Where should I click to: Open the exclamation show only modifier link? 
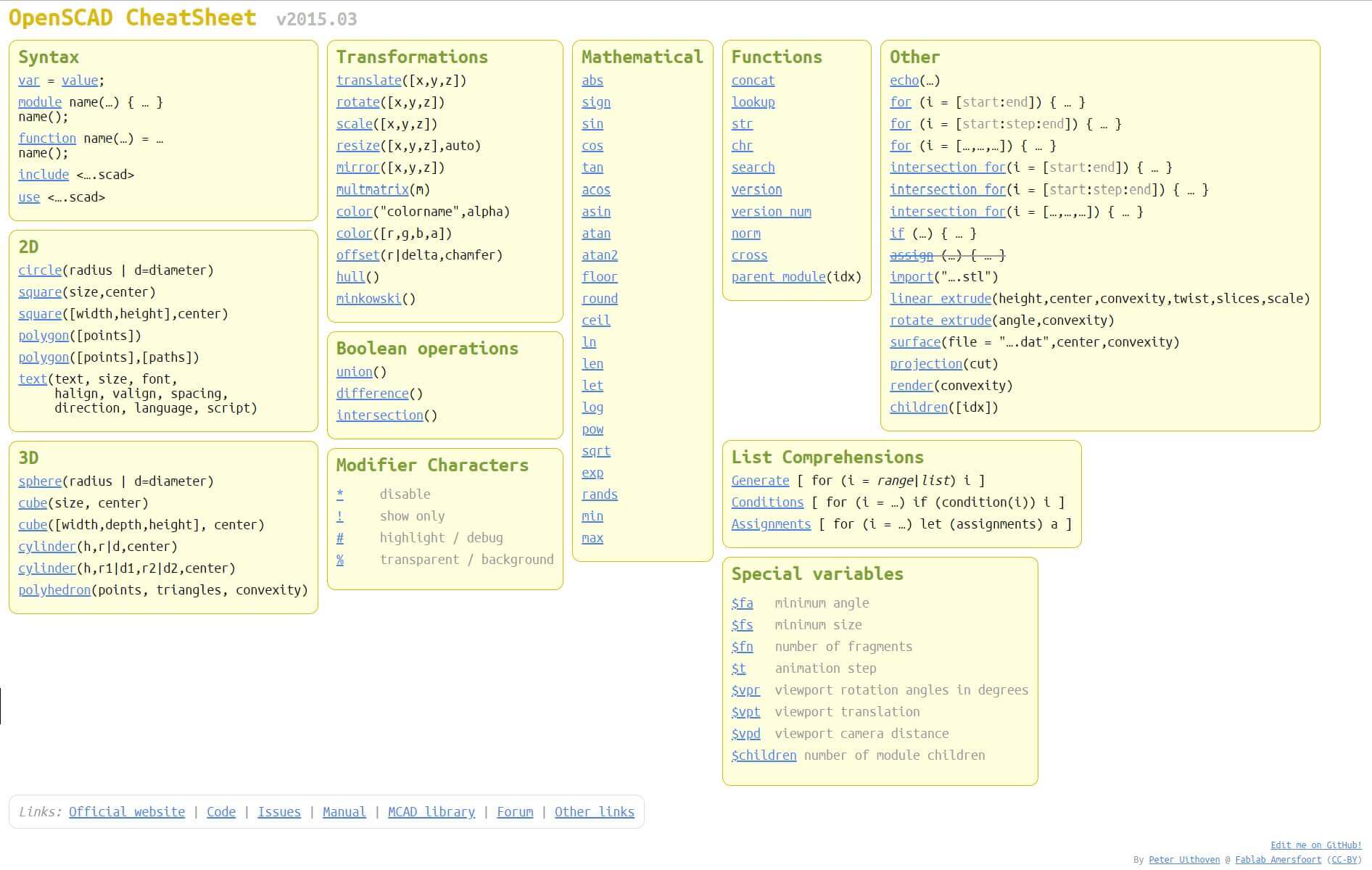click(340, 516)
